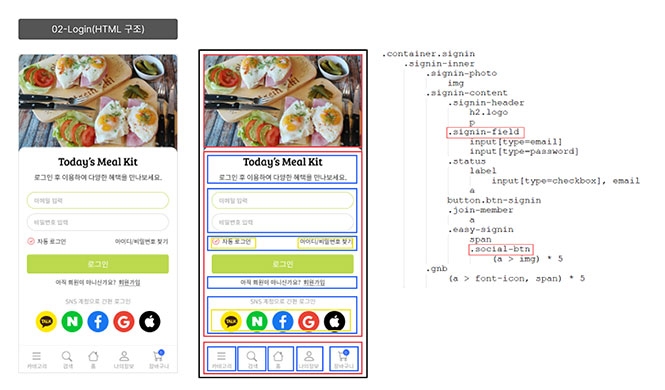This screenshot has width=665, height=390.
Task: Click the green 로그인 button in the outlined mockup
Action: (282, 264)
